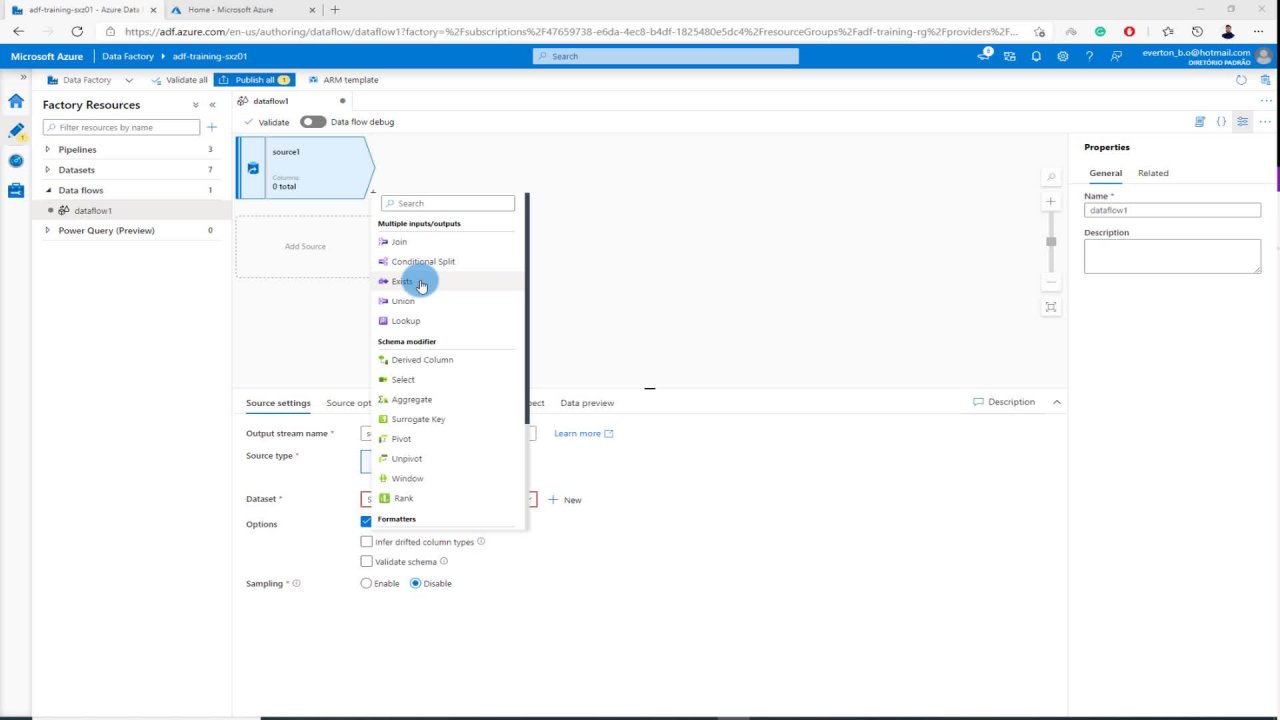This screenshot has width=1280, height=720.
Task: Expand the Pipelines tree node
Action: (47, 150)
